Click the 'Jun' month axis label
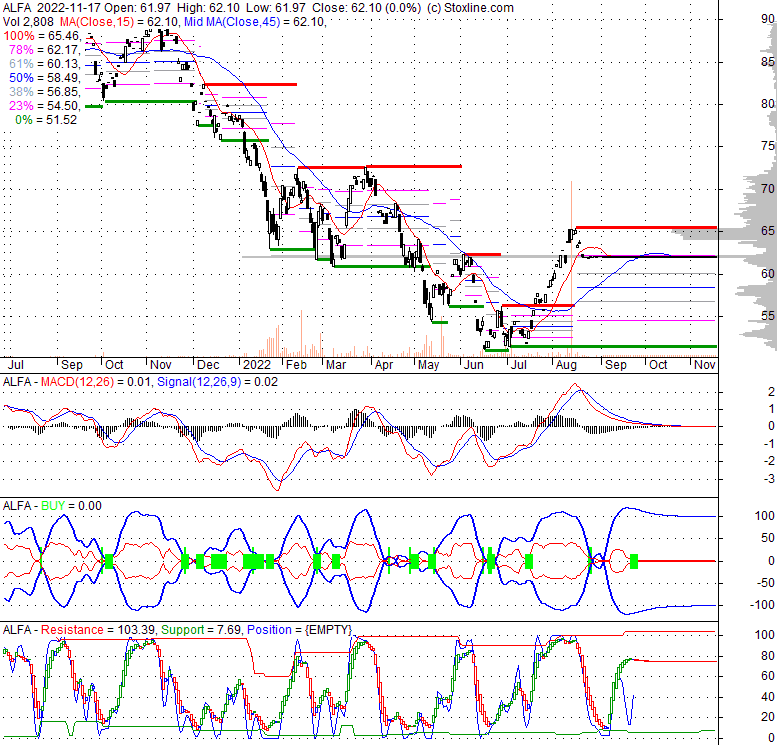Viewport: 778px width, 746px height. click(473, 365)
